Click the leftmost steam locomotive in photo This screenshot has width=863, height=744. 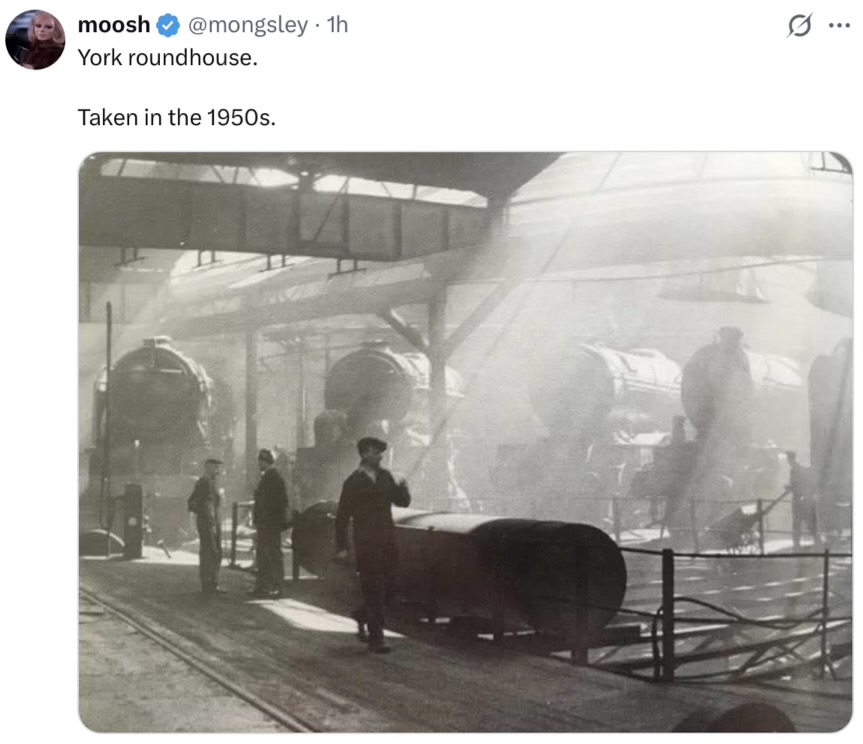point(155,410)
